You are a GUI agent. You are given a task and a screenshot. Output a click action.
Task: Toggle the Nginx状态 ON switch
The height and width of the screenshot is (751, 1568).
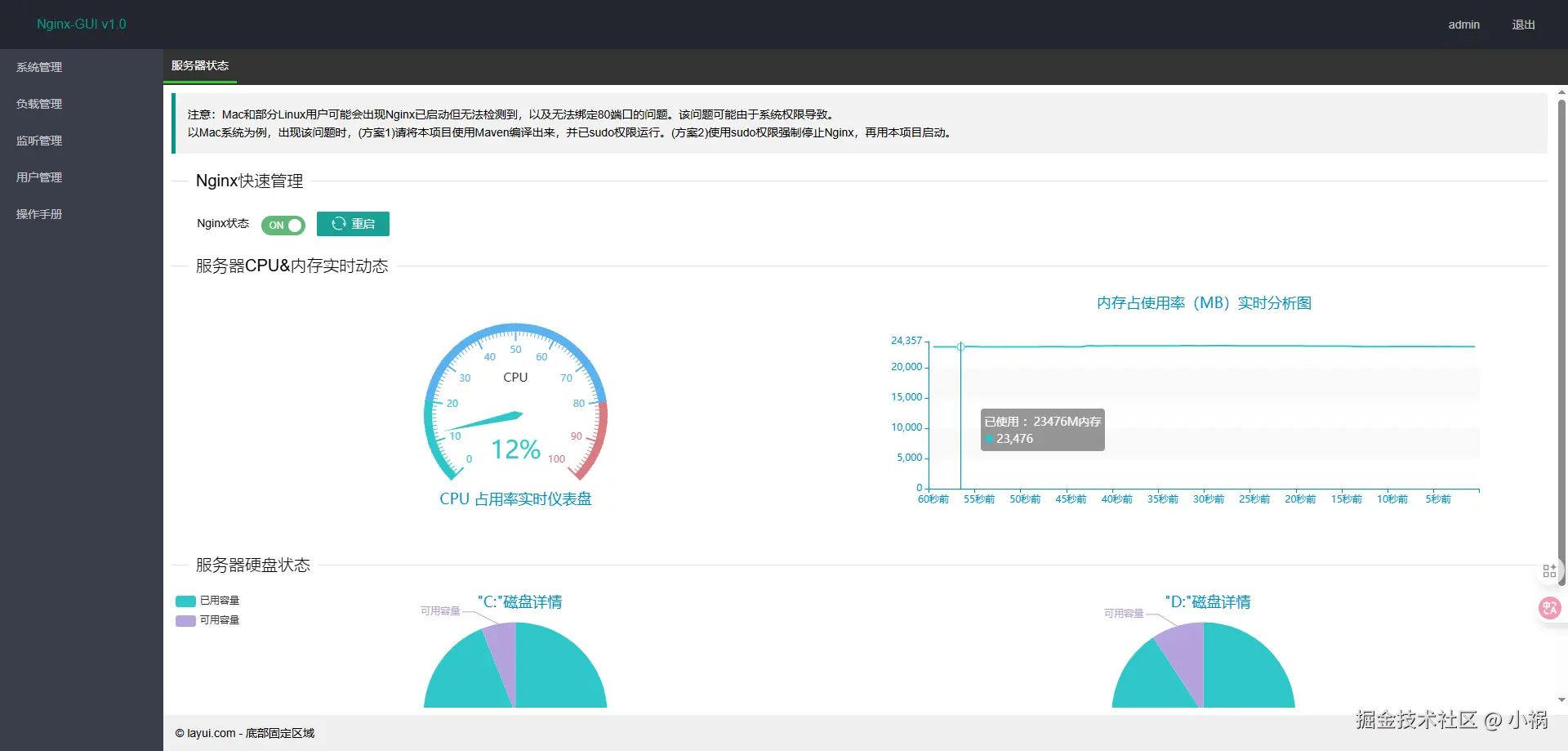[x=283, y=225]
